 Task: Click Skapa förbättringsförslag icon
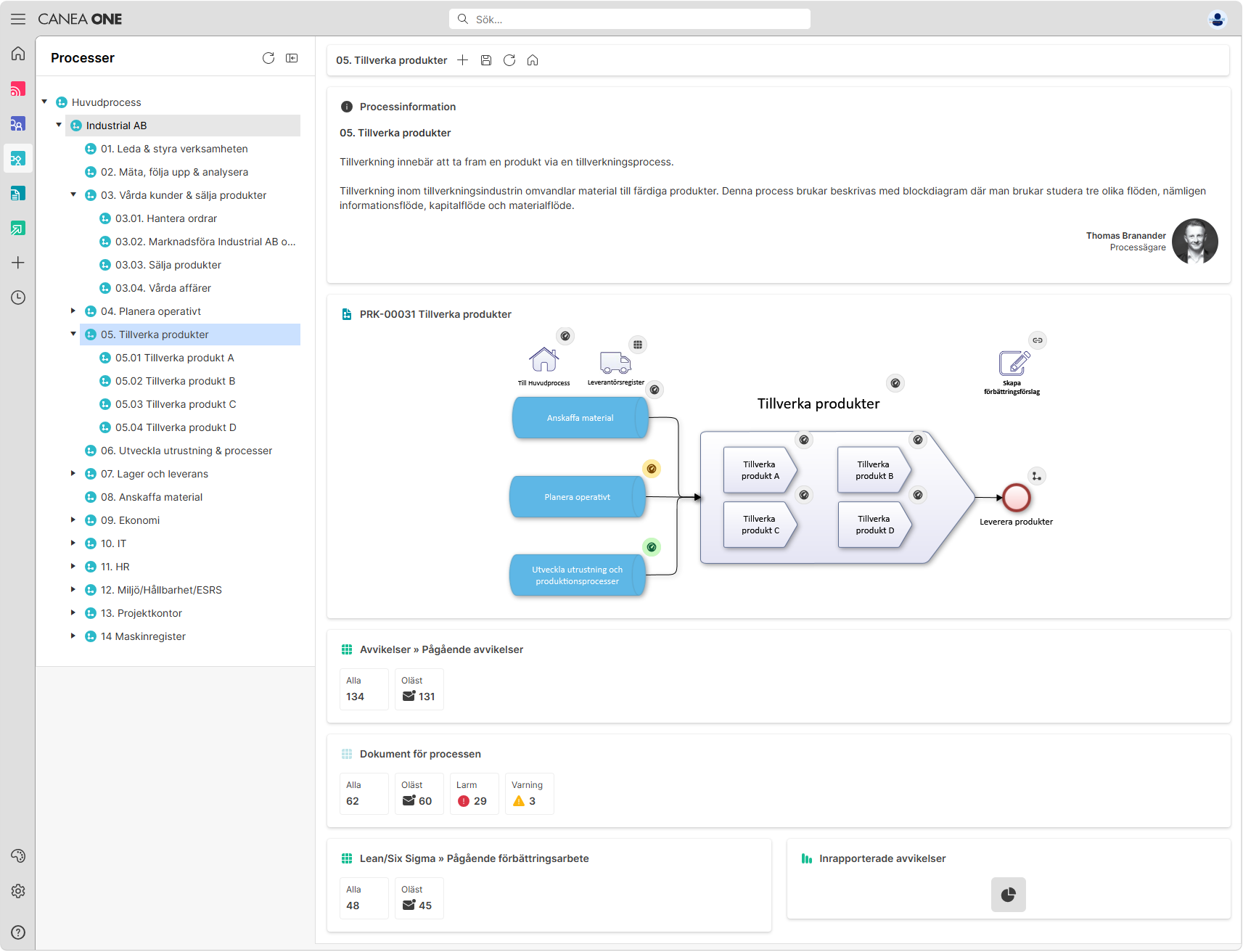(x=1014, y=363)
